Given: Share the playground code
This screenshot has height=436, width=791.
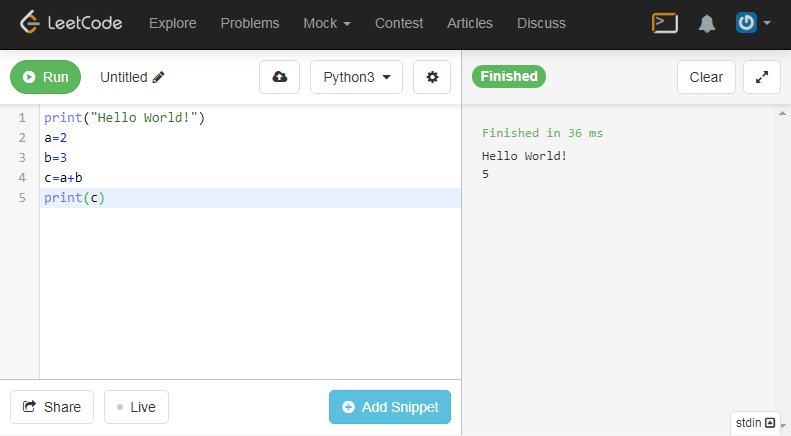Looking at the screenshot, I should [52, 407].
